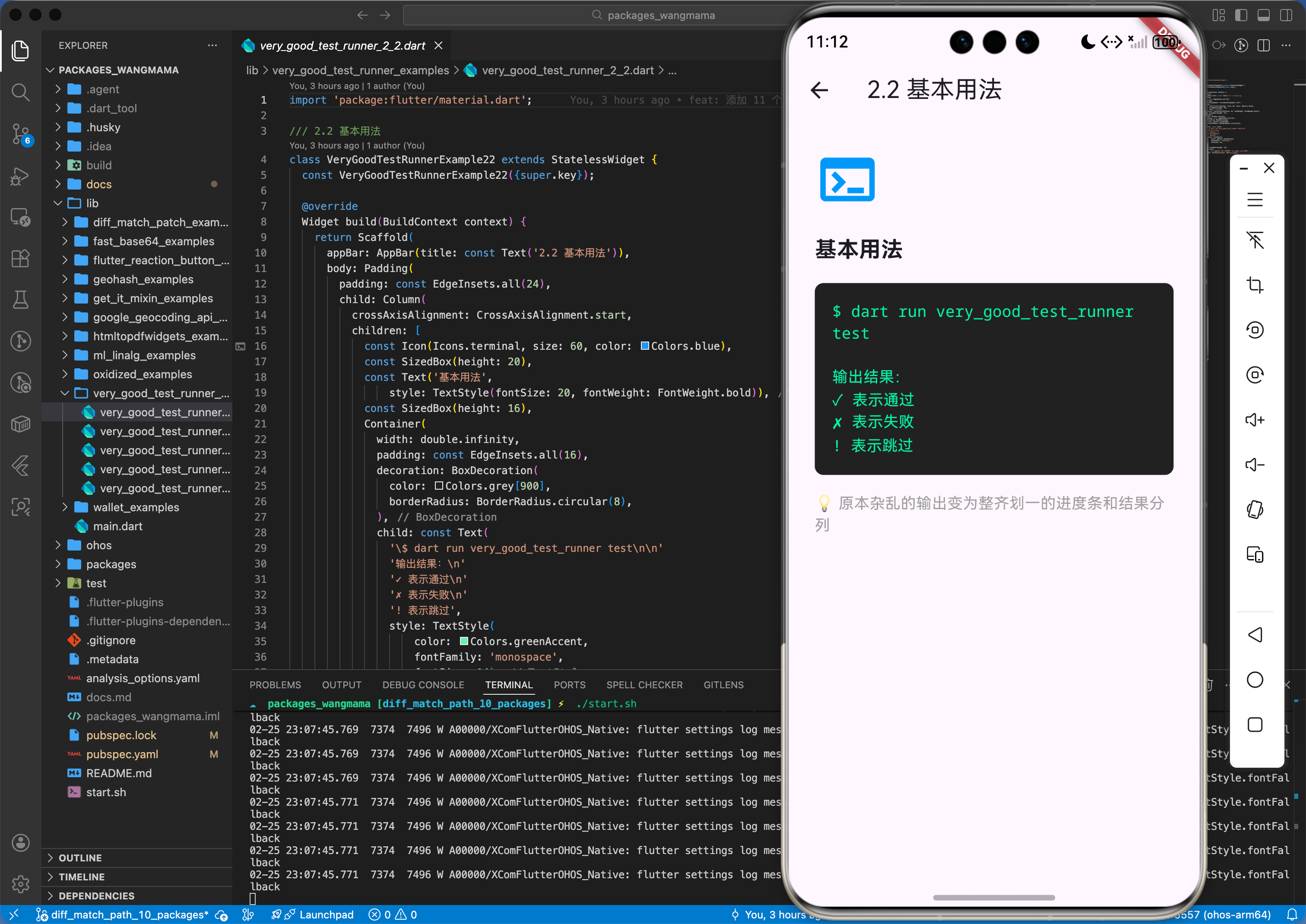1306x924 pixels.
Task: Open the Extensions view
Action: 20,258
